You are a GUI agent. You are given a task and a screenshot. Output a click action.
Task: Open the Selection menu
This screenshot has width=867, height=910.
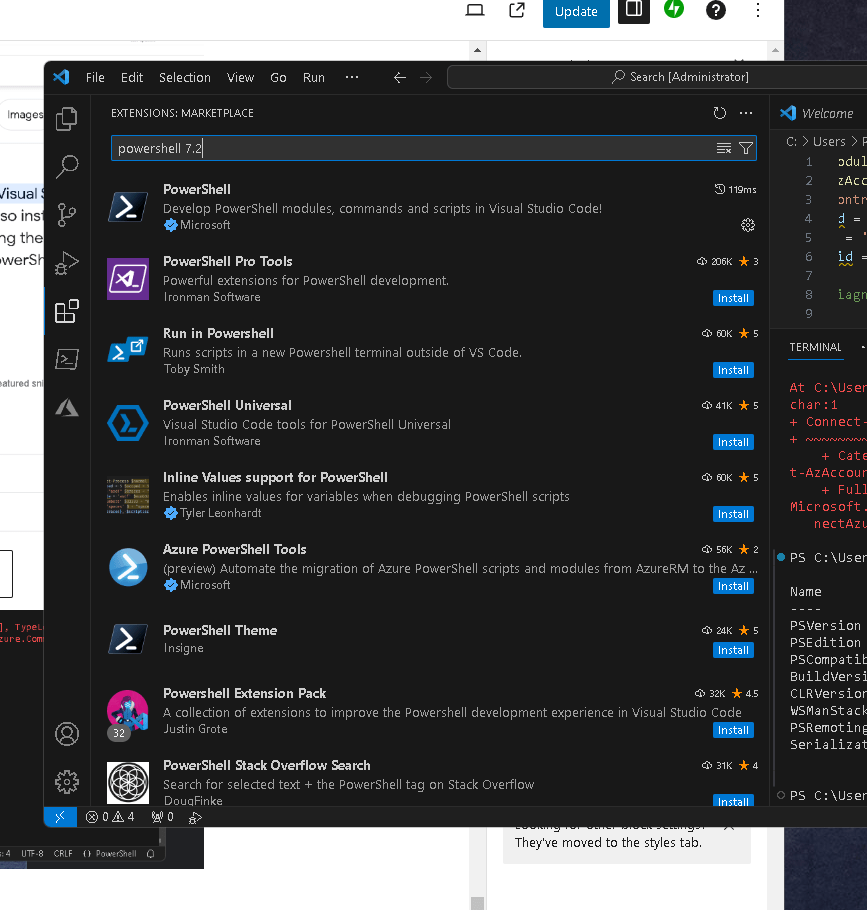(185, 78)
